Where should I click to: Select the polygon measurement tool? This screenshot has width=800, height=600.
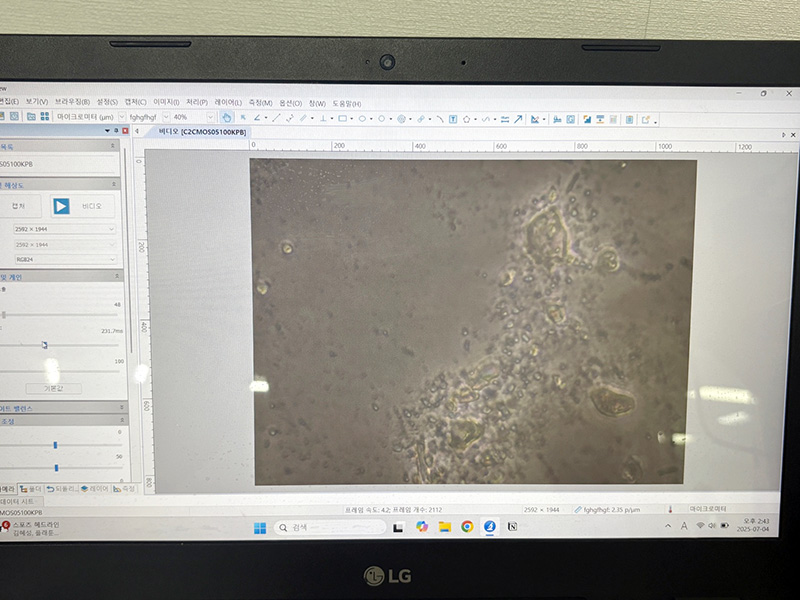[x=467, y=119]
